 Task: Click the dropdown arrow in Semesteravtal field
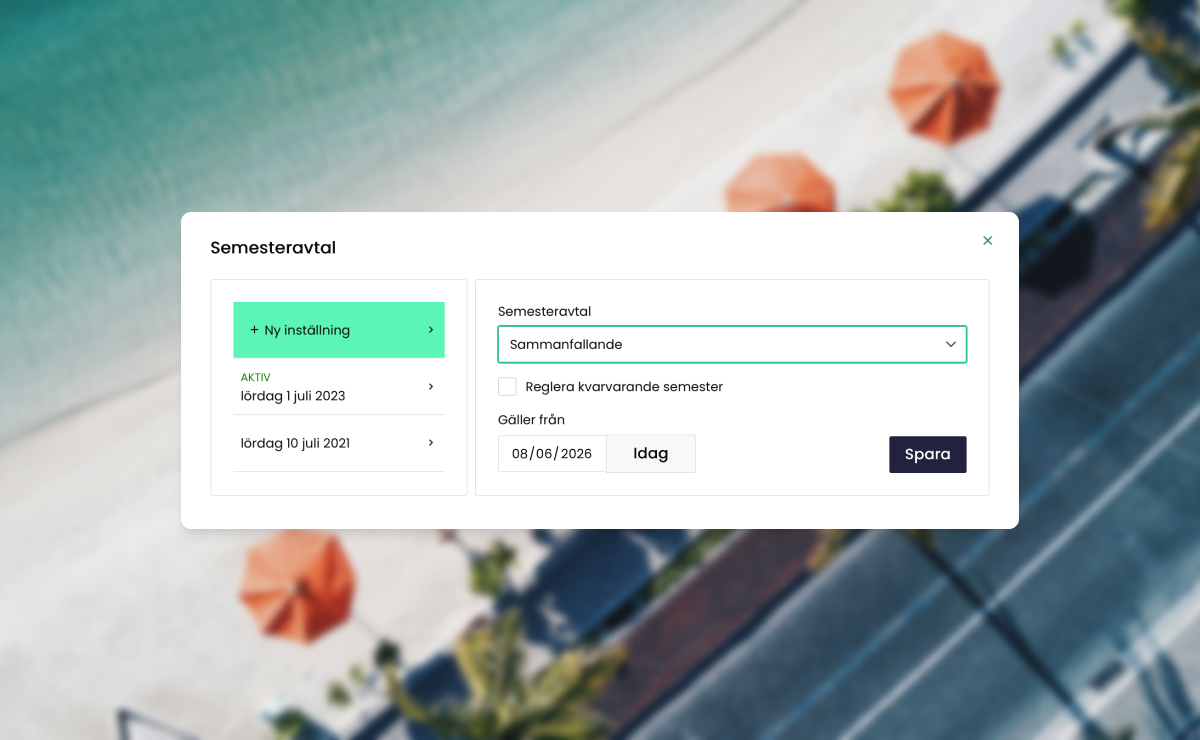[x=951, y=344]
